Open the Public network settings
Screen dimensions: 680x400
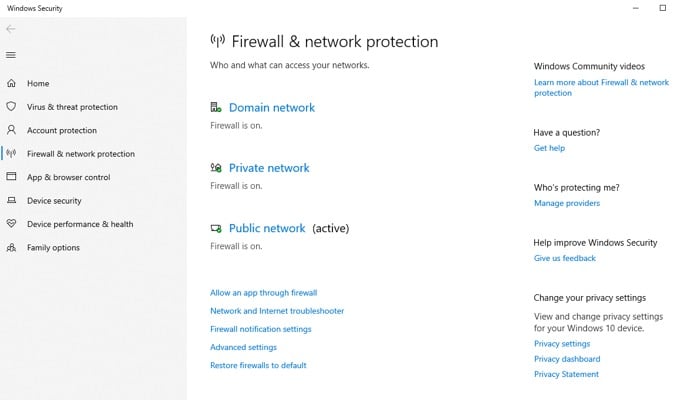click(x=267, y=228)
